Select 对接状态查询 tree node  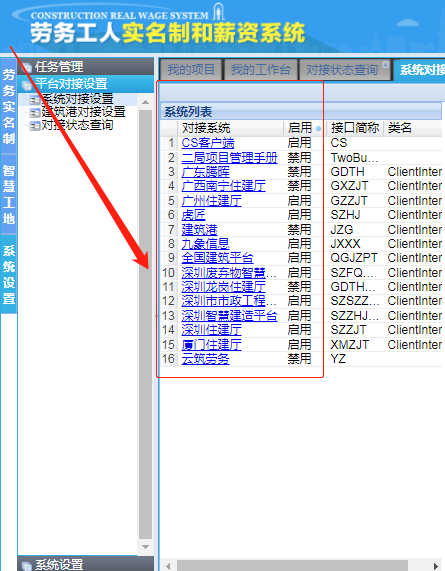click(x=77, y=125)
